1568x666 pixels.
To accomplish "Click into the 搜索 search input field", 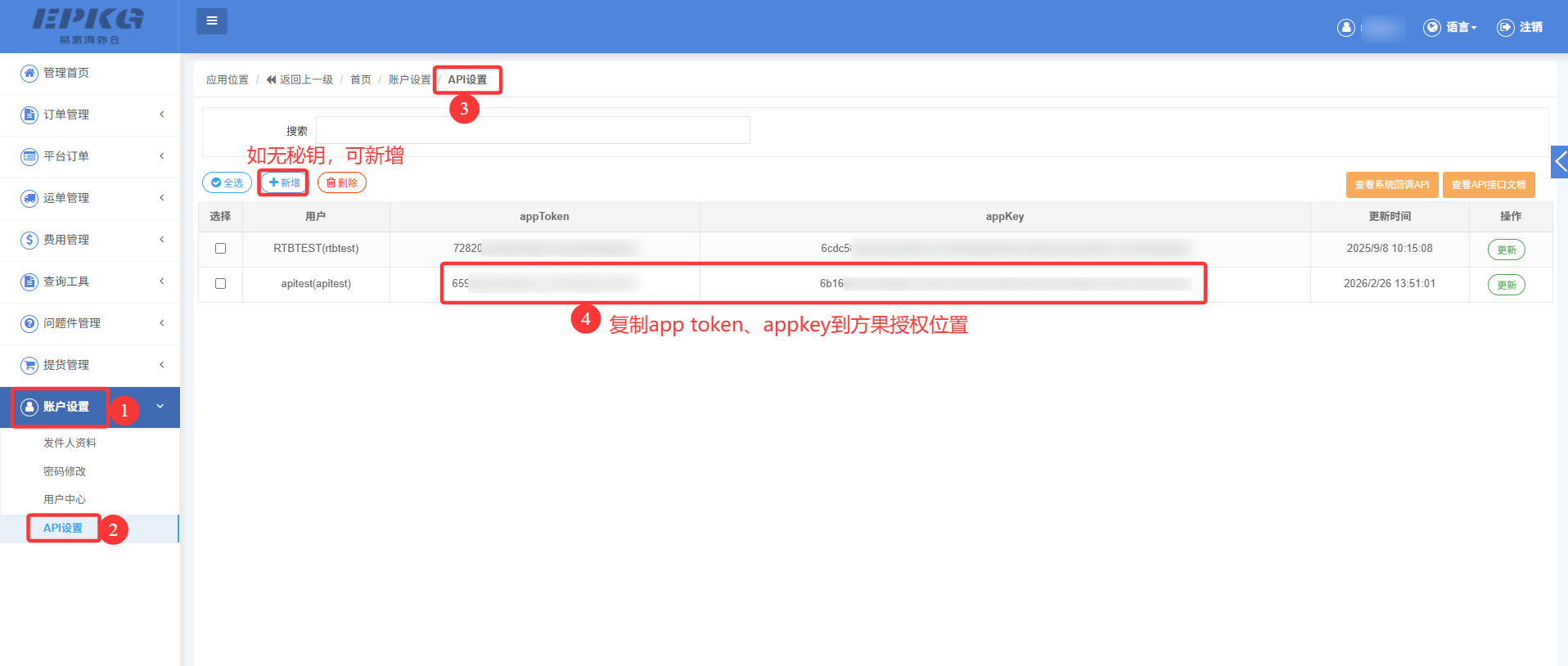I will 533,130.
